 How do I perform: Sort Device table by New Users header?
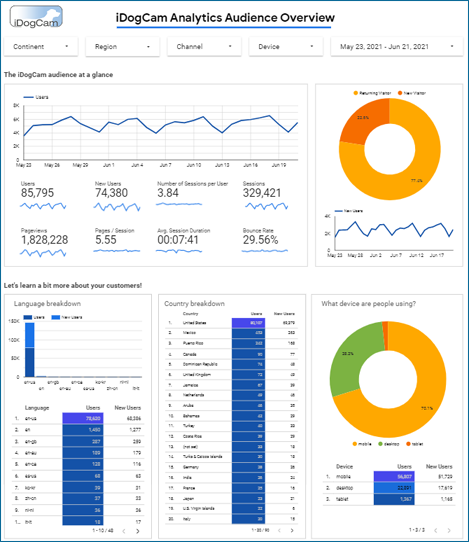click(439, 467)
